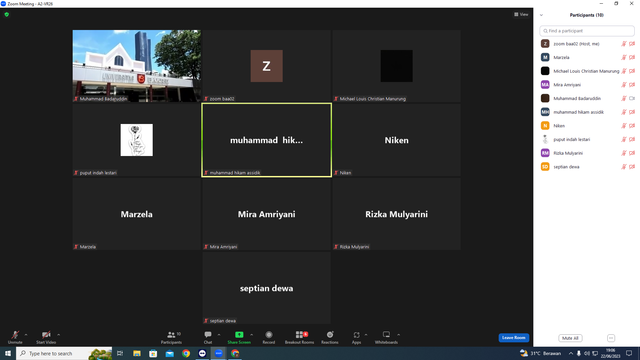This screenshot has height=360, width=640.
Task: Open the Chat panel icon
Action: click(208, 335)
